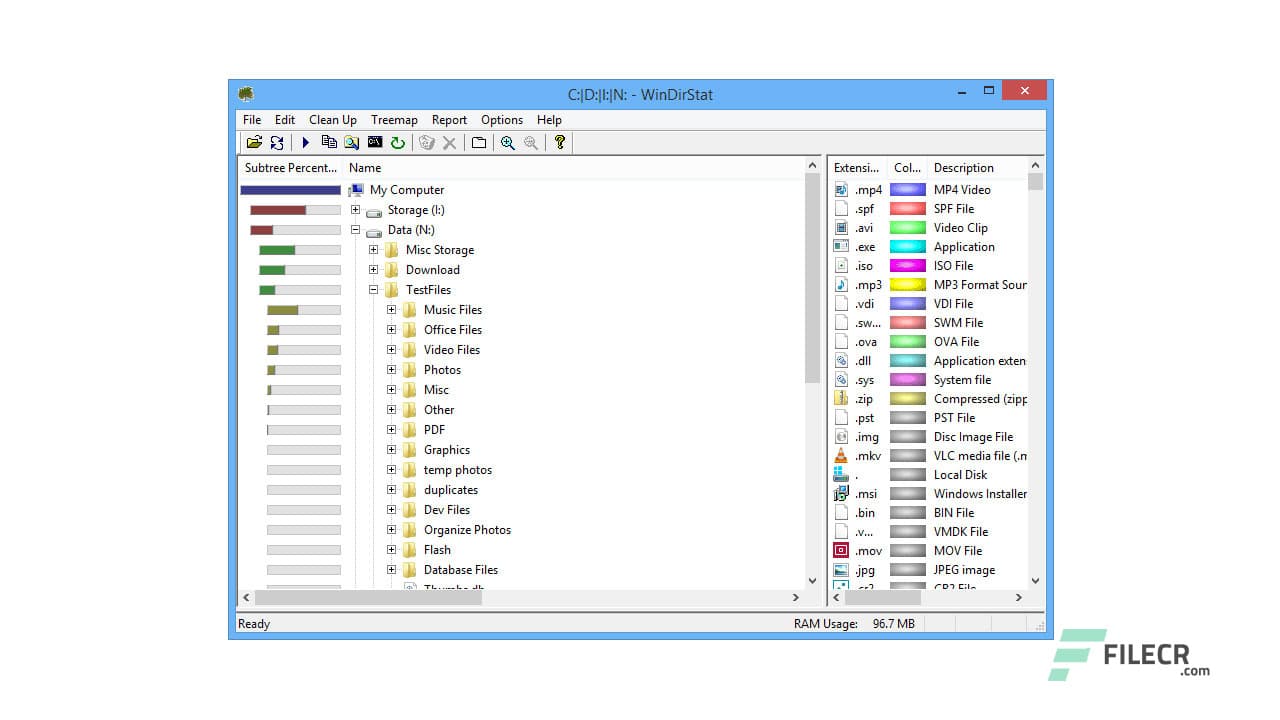This screenshot has height=720, width=1280.
Task: Click the blue arrow toolbar icon
Action: pyautogui.click(x=306, y=142)
